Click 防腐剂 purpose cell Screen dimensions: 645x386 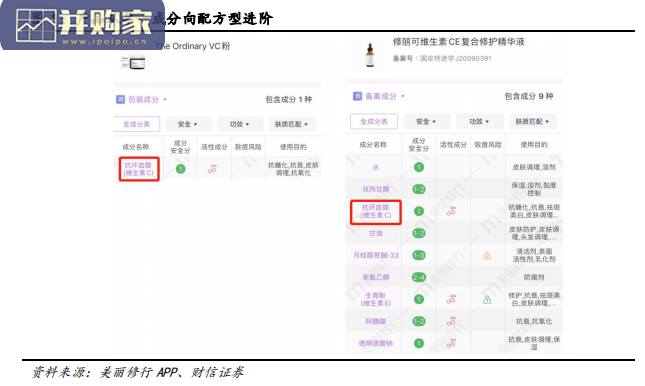(534, 277)
